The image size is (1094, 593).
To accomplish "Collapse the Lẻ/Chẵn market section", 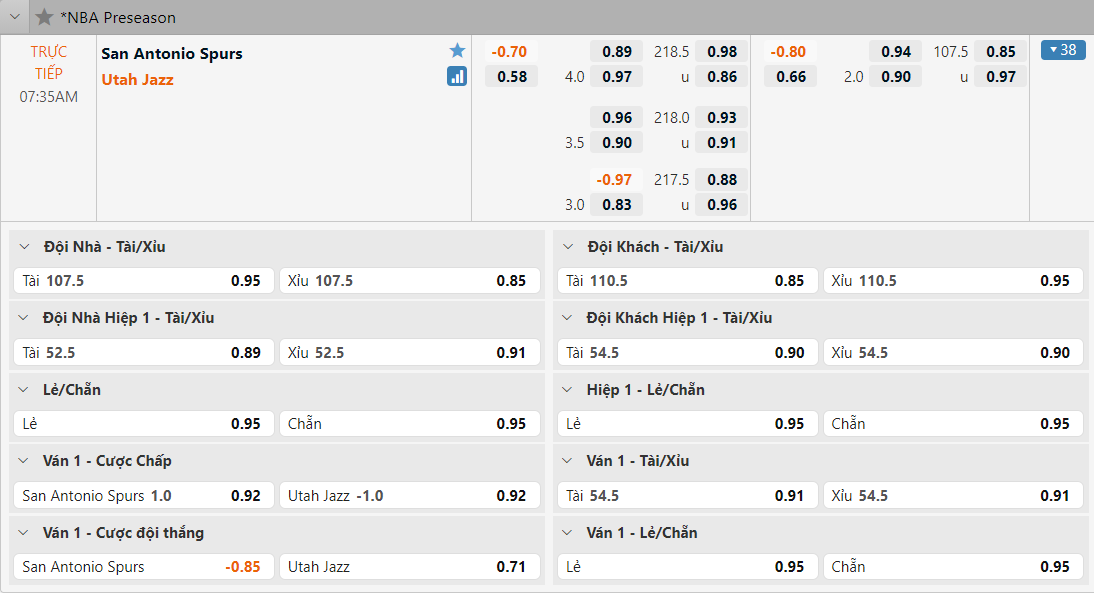I will pyautogui.click(x=25, y=390).
